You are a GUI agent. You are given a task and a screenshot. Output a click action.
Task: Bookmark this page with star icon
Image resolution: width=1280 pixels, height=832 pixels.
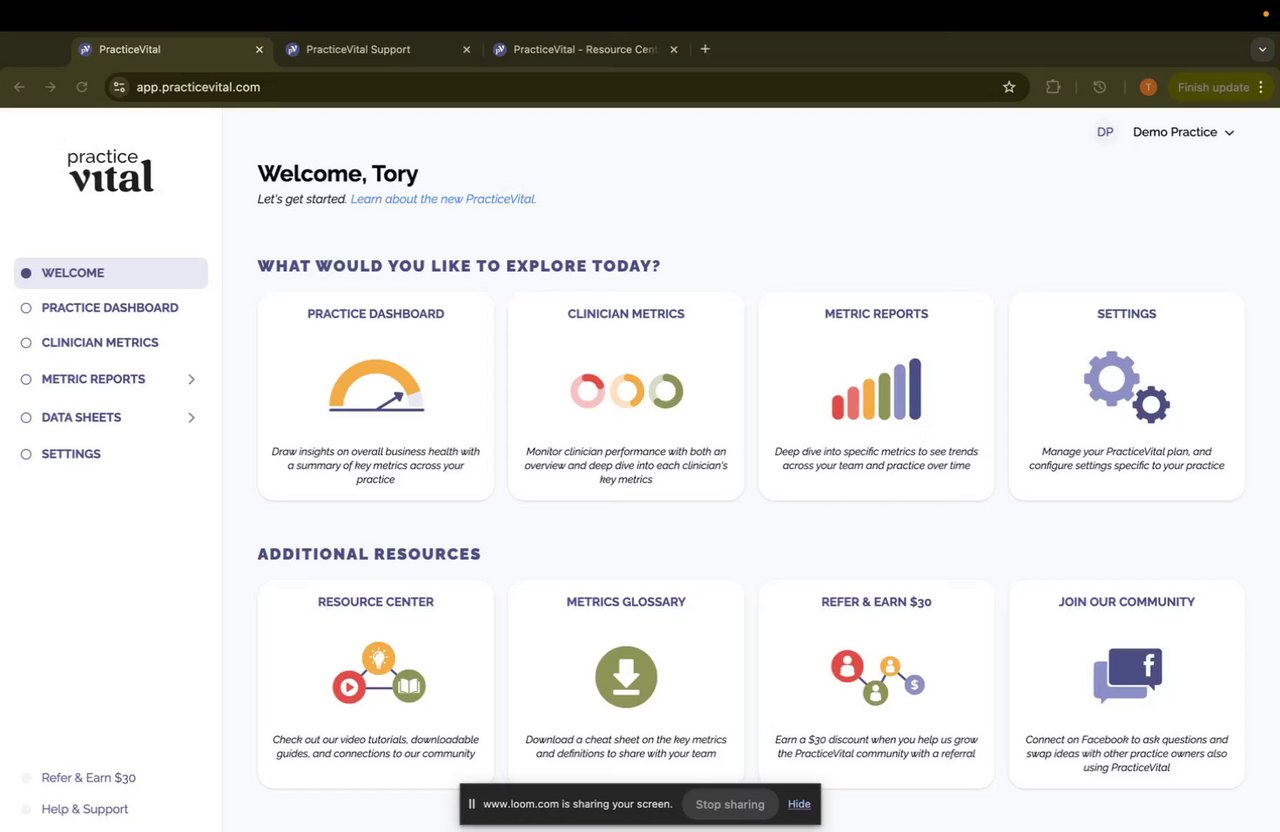(1009, 87)
